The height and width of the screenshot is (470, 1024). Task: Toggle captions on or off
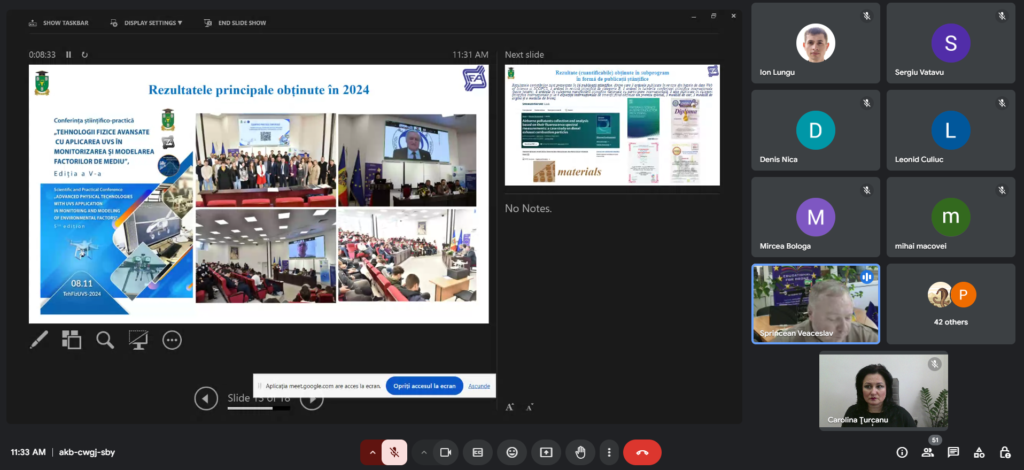(478, 452)
